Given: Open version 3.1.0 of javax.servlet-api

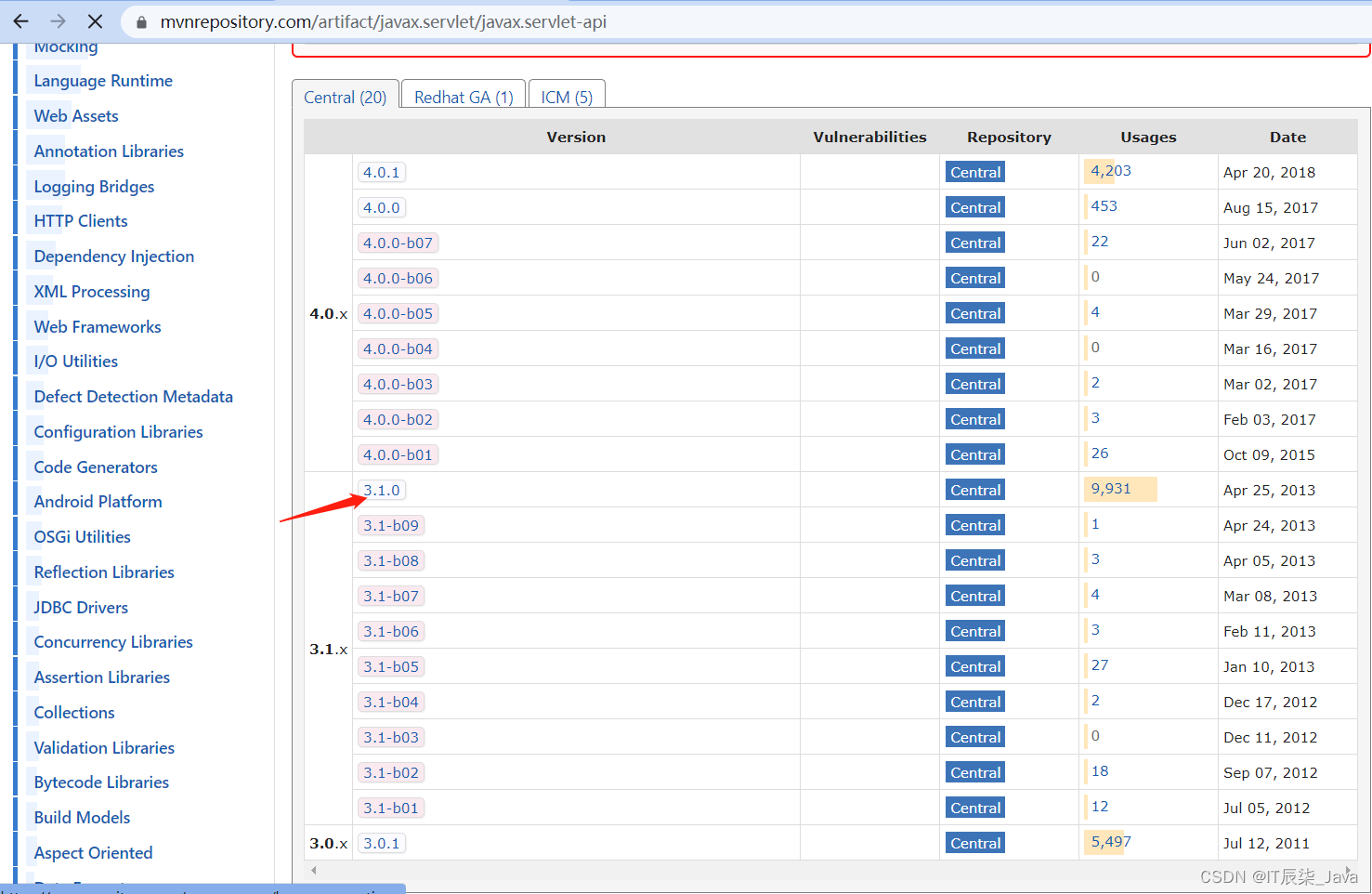Looking at the screenshot, I should click(x=381, y=490).
